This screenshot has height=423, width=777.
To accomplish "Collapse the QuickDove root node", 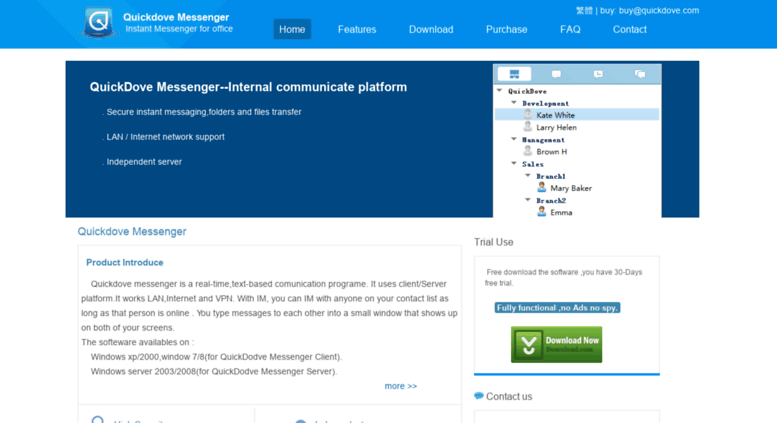I will tap(500, 91).
